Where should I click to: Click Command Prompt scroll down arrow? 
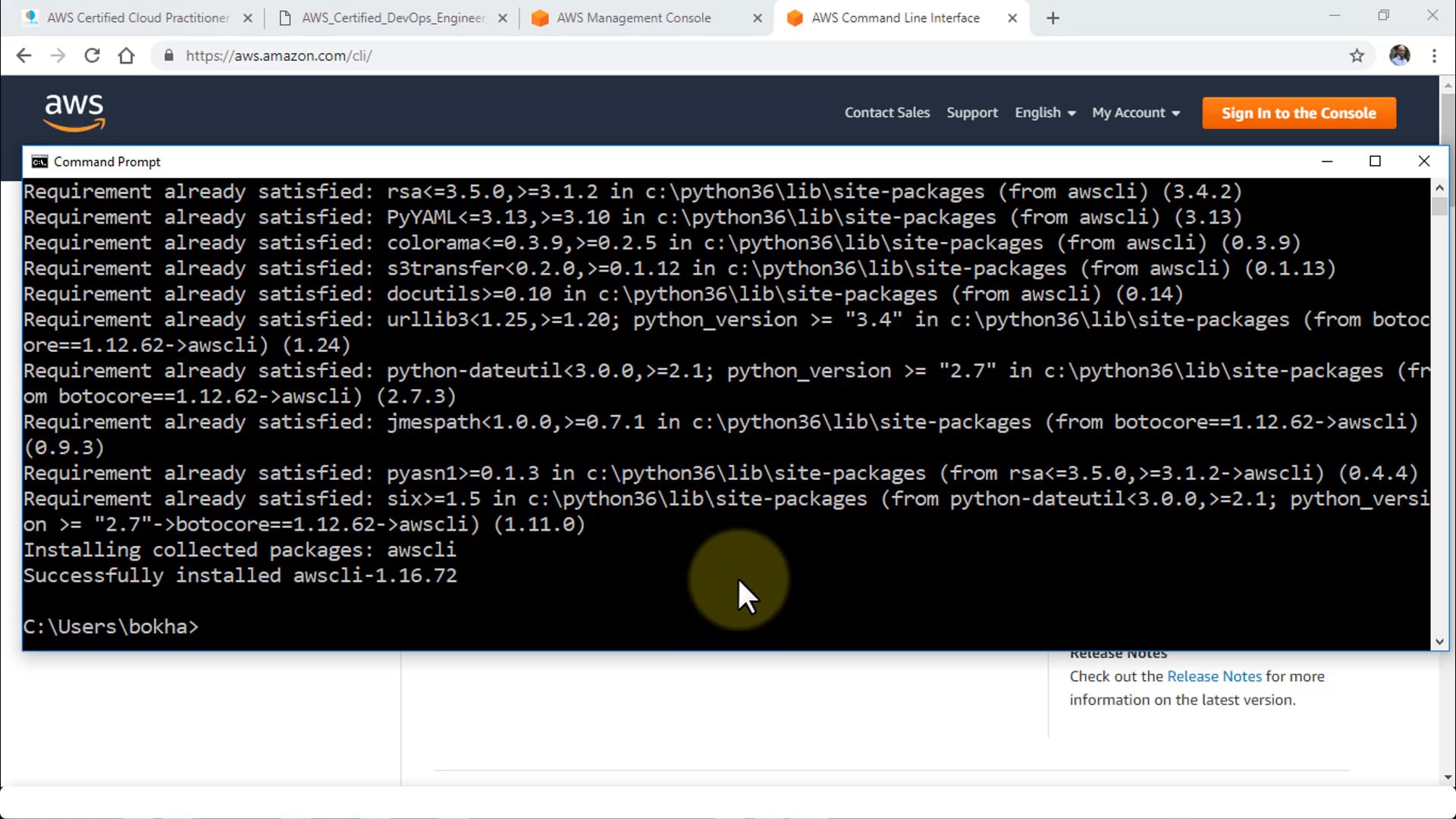1439,642
